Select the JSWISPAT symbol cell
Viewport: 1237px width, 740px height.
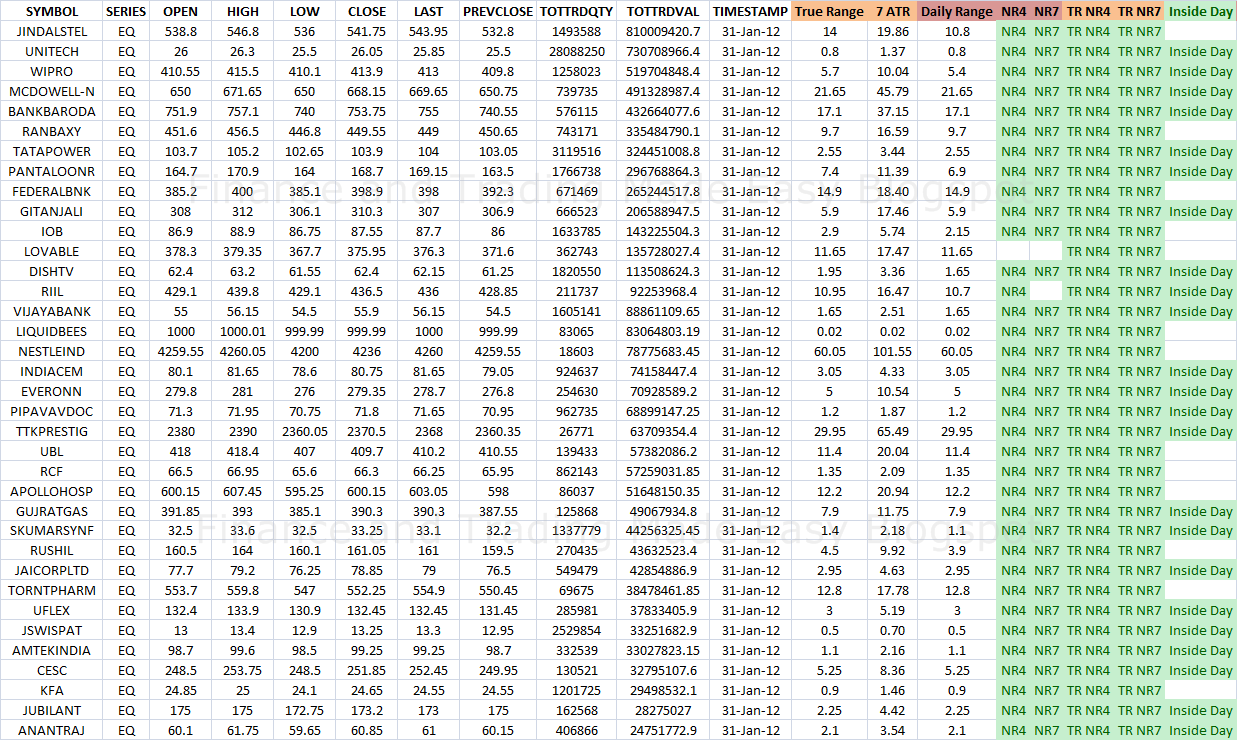[x=52, y=631]
